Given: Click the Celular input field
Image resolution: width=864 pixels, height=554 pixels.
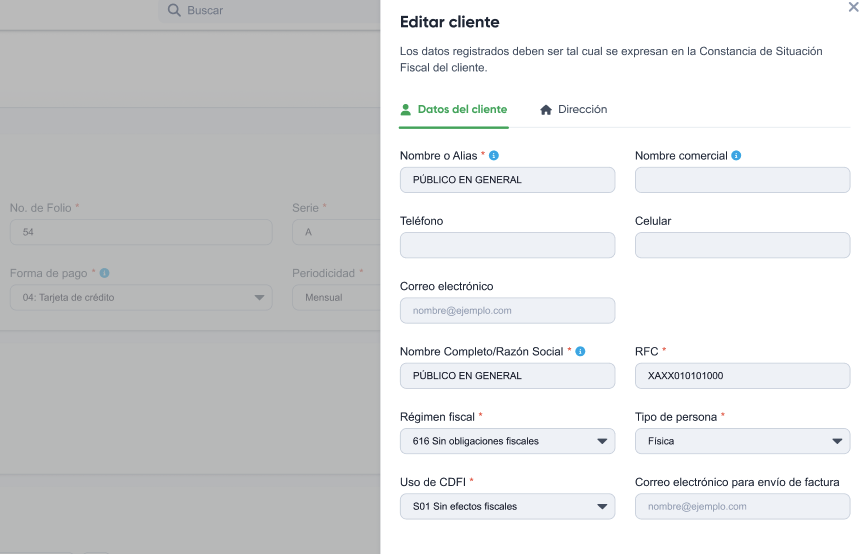Looking at the screenshot, I should [x=742, y=245].
